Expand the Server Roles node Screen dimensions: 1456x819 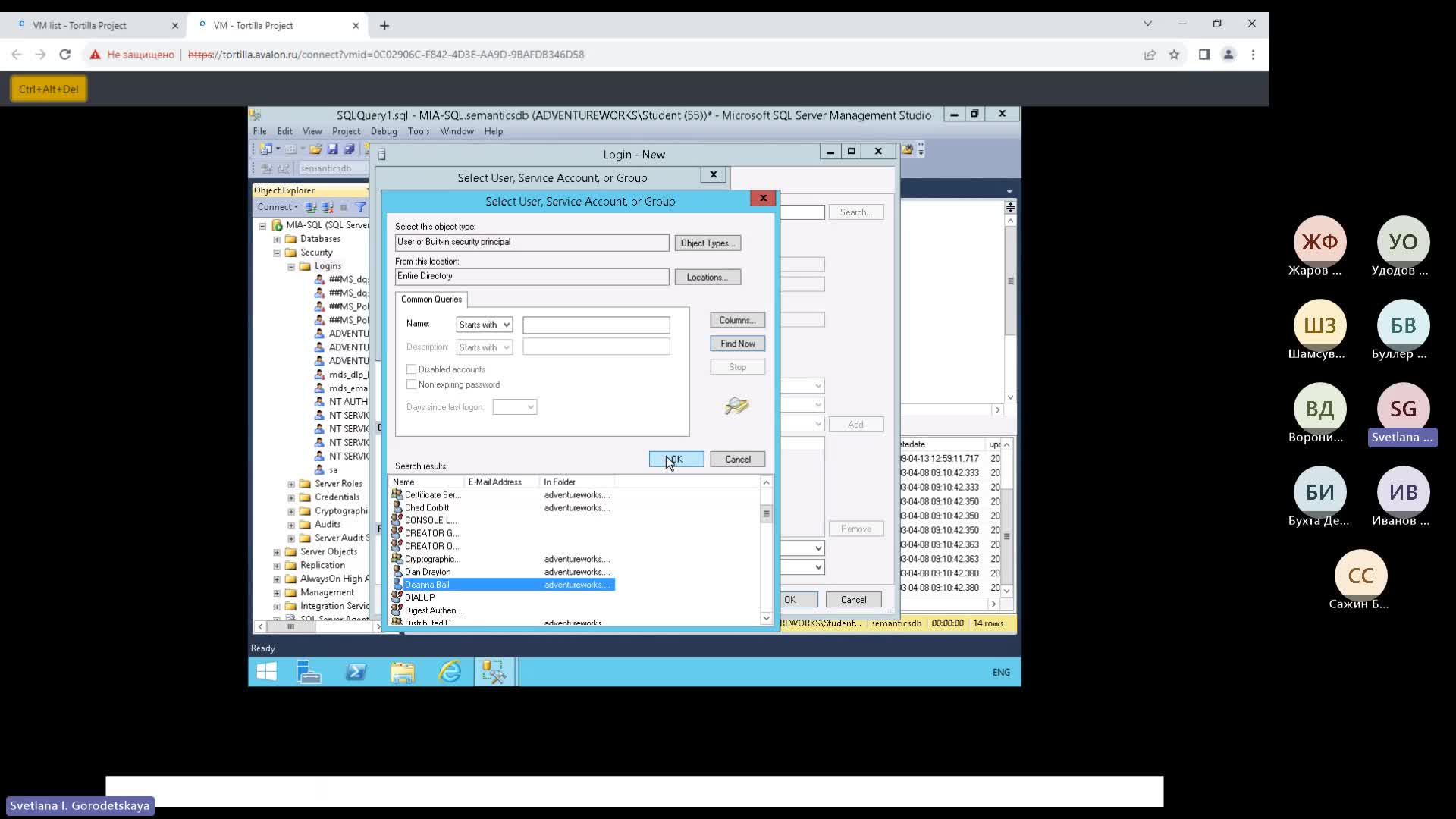[291, 485]
